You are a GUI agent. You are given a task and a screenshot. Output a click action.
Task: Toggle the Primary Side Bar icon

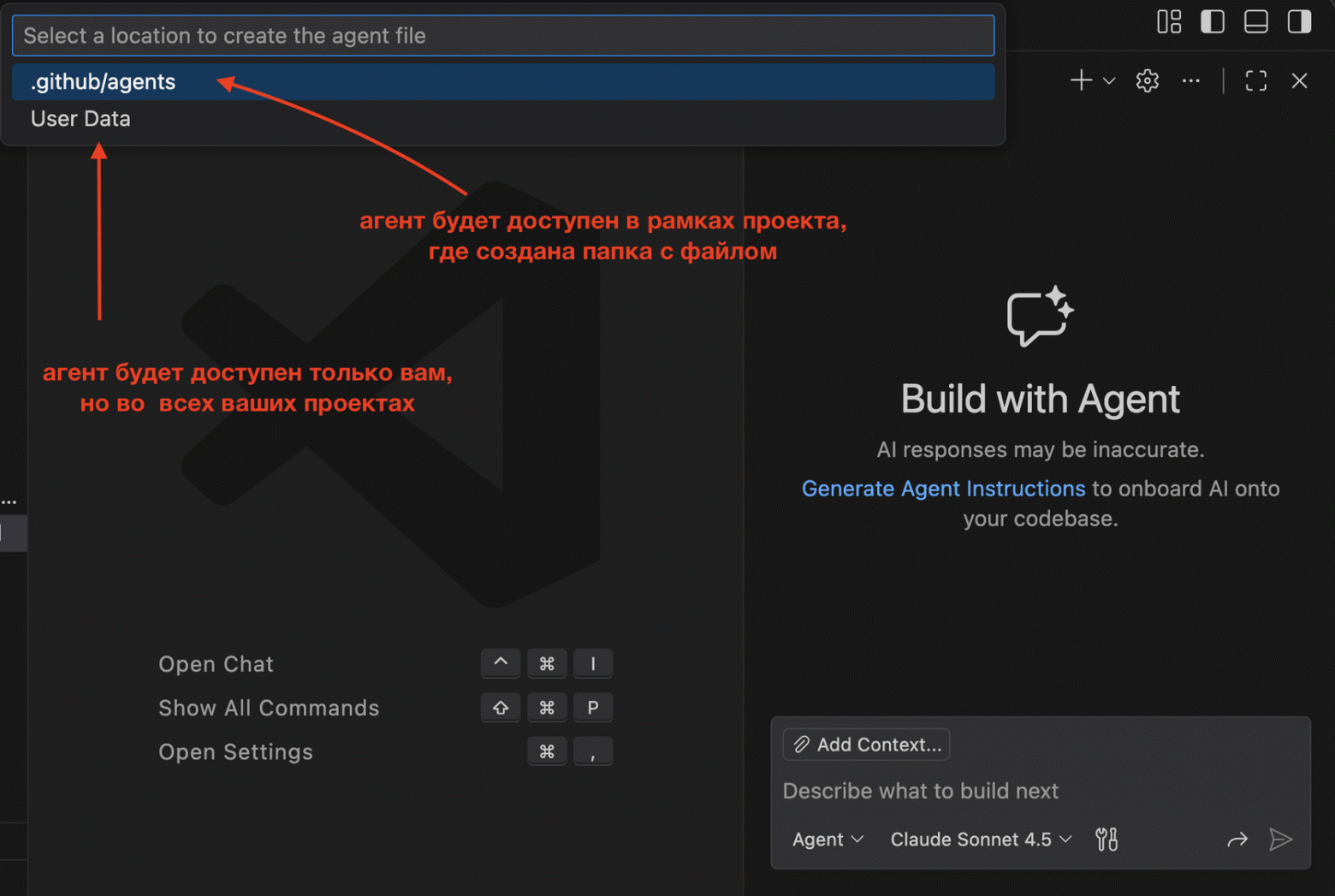point(1213,21)
